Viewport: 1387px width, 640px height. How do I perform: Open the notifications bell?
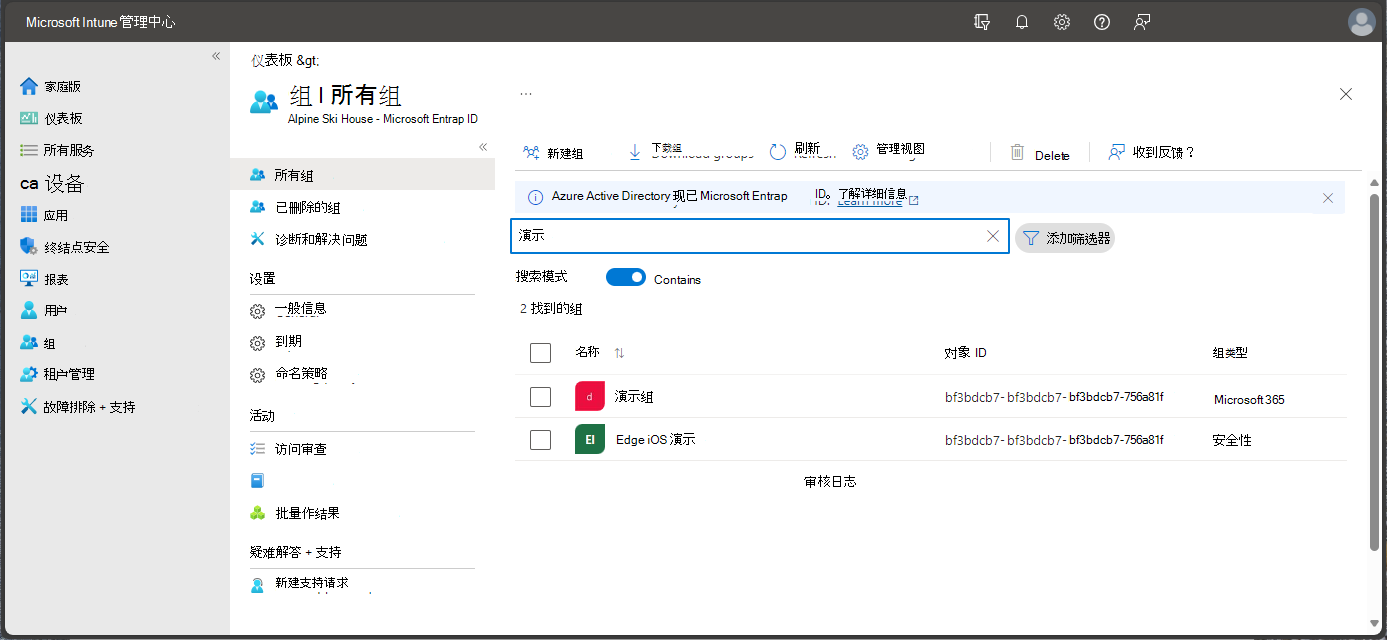(1022, 22)
